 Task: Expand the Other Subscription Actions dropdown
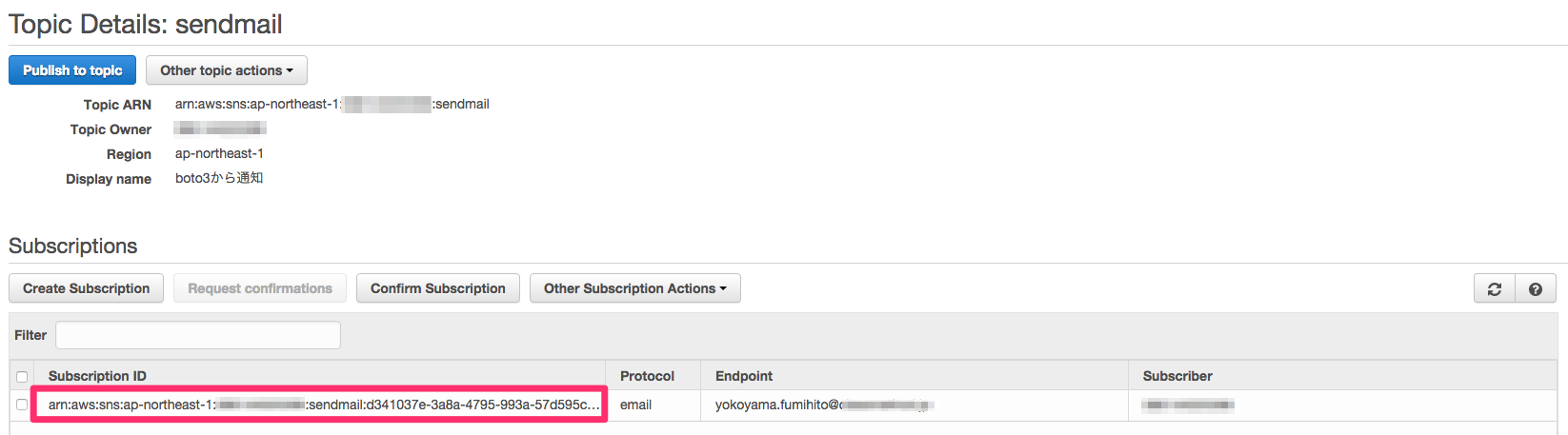click(x=634, y=288)
